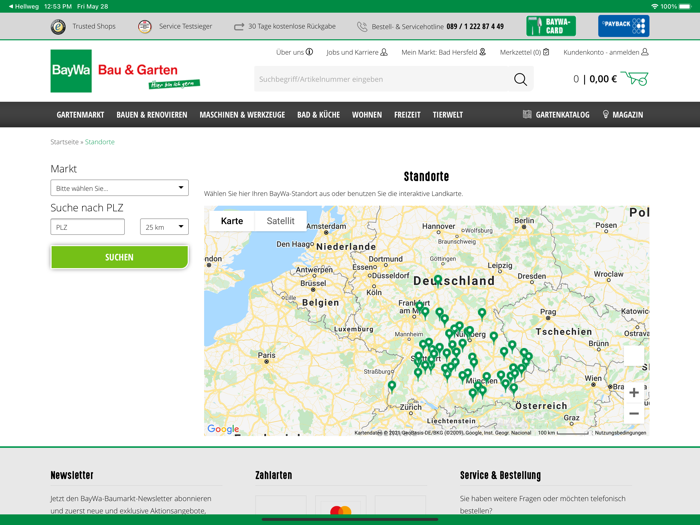Open the Gartenkatalog link
The image size is (700, 525).
tap(556, 115)
